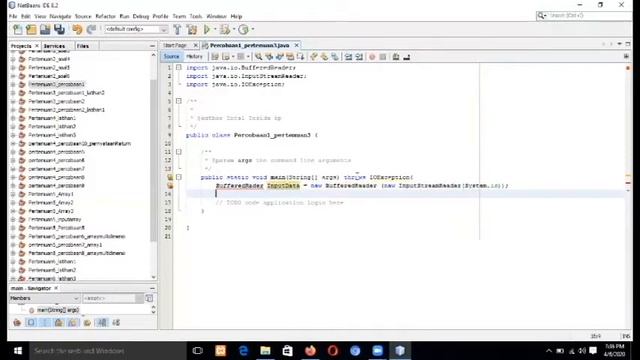This screenshot has height=360, width=640.
Task: Click the Shift Line Right icon
Action: 359,57
